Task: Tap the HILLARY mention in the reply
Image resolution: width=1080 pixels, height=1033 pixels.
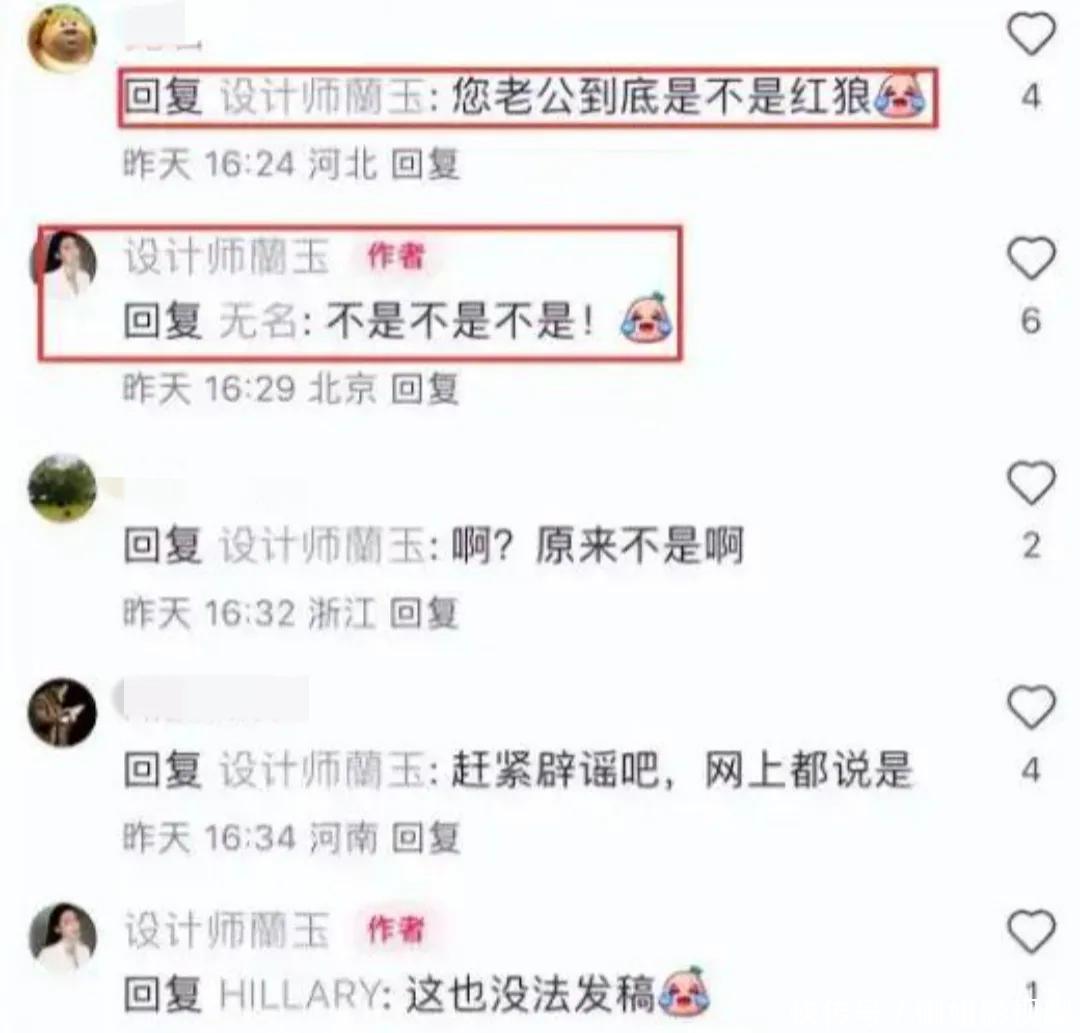Action: point(300,995)
